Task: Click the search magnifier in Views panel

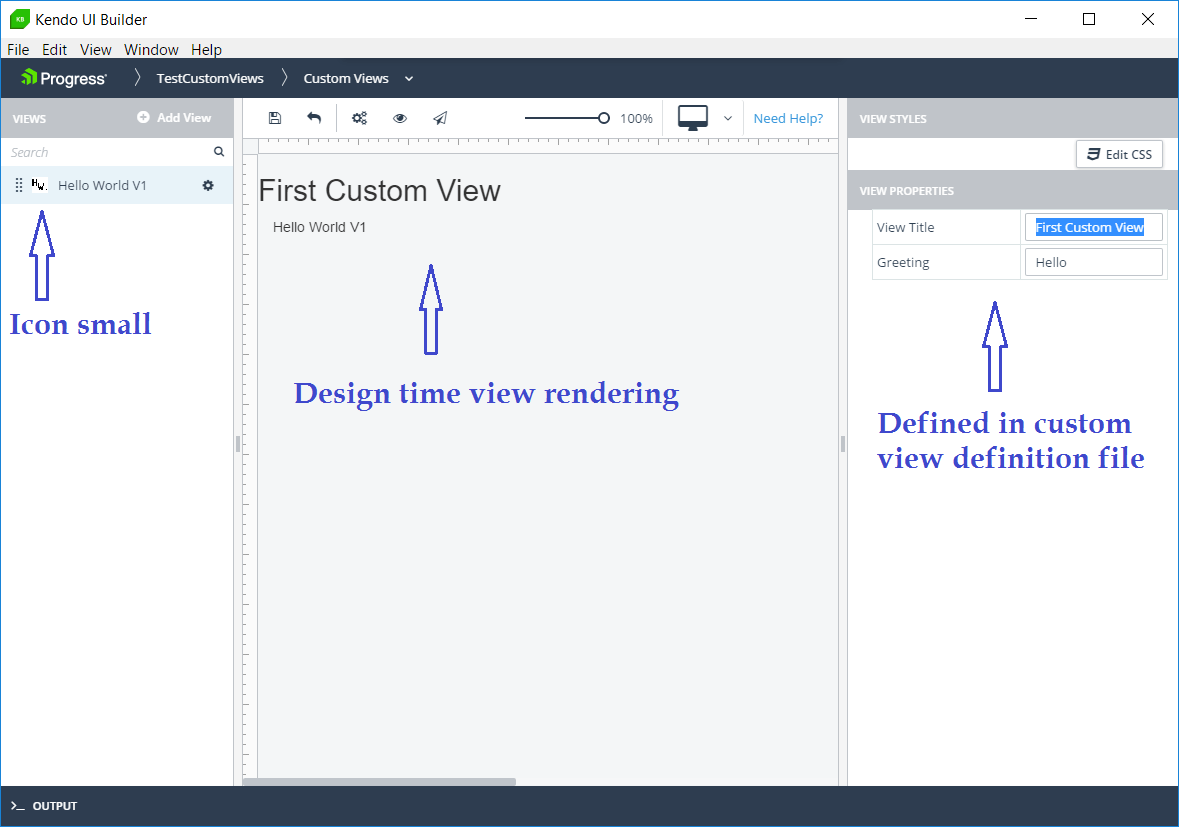Action: [x=219, y=152]
